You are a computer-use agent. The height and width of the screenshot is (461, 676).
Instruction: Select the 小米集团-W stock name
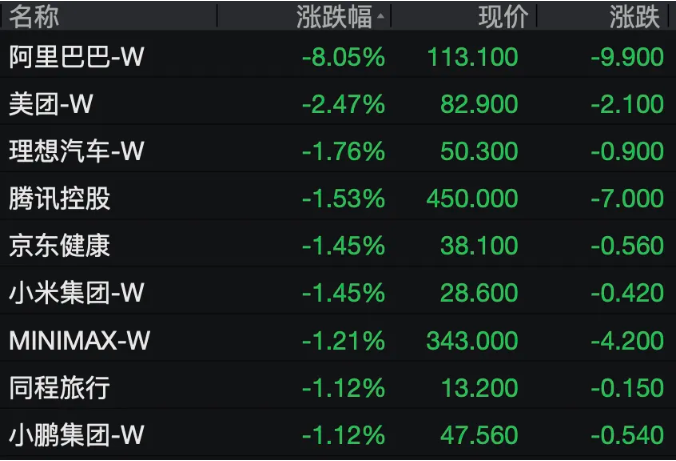76,293
